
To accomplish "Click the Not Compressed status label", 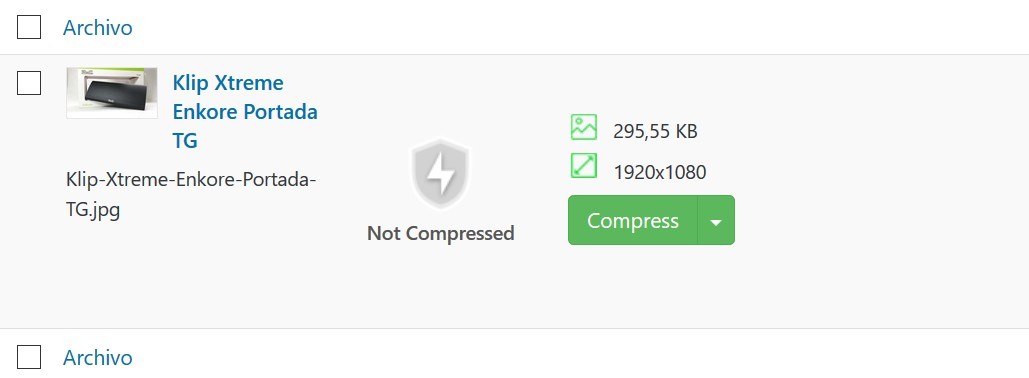I will pos(440,233).
